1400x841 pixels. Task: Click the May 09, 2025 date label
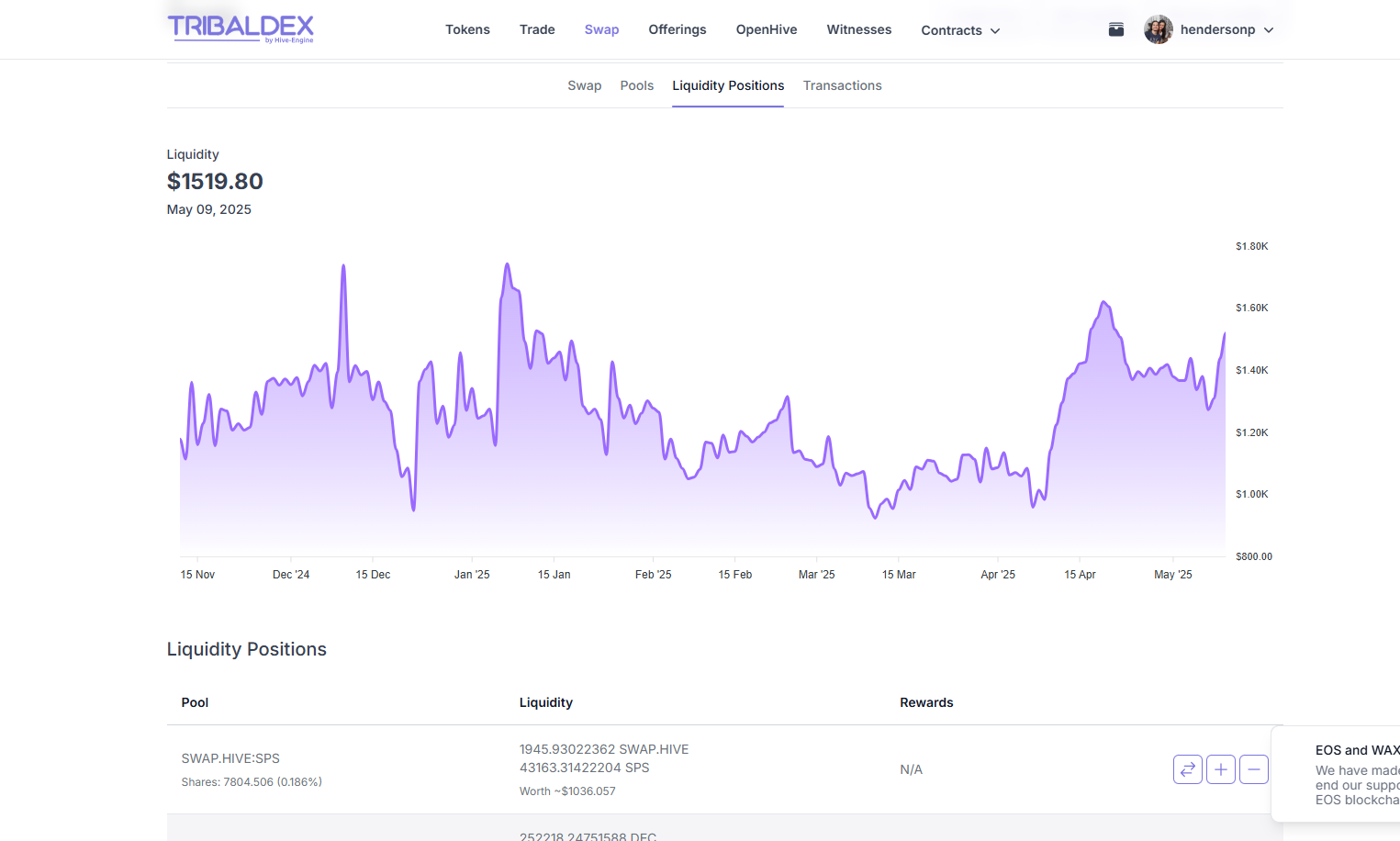(209, 209)
